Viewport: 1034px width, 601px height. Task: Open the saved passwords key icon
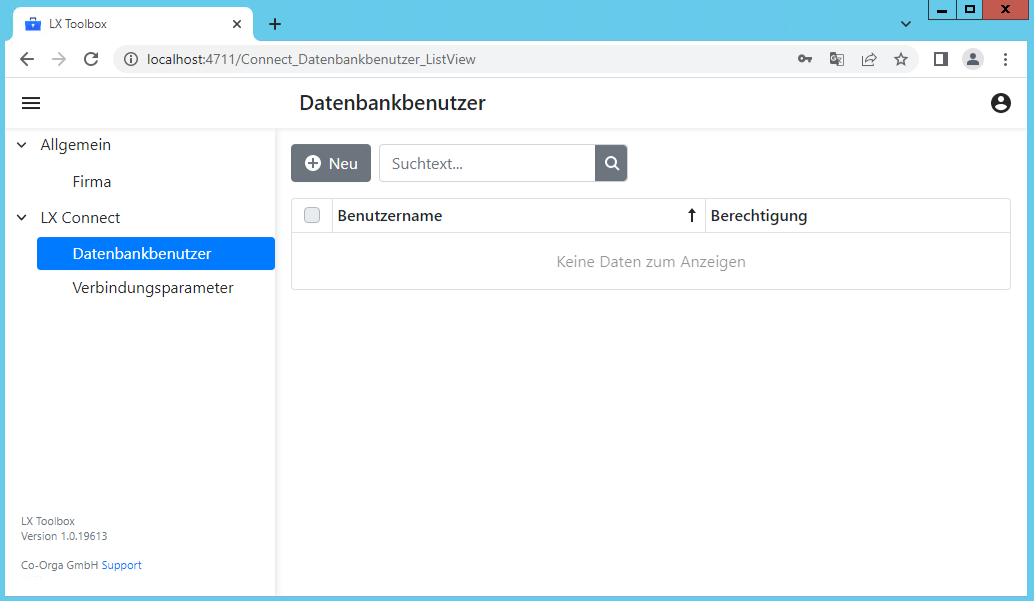804,59
